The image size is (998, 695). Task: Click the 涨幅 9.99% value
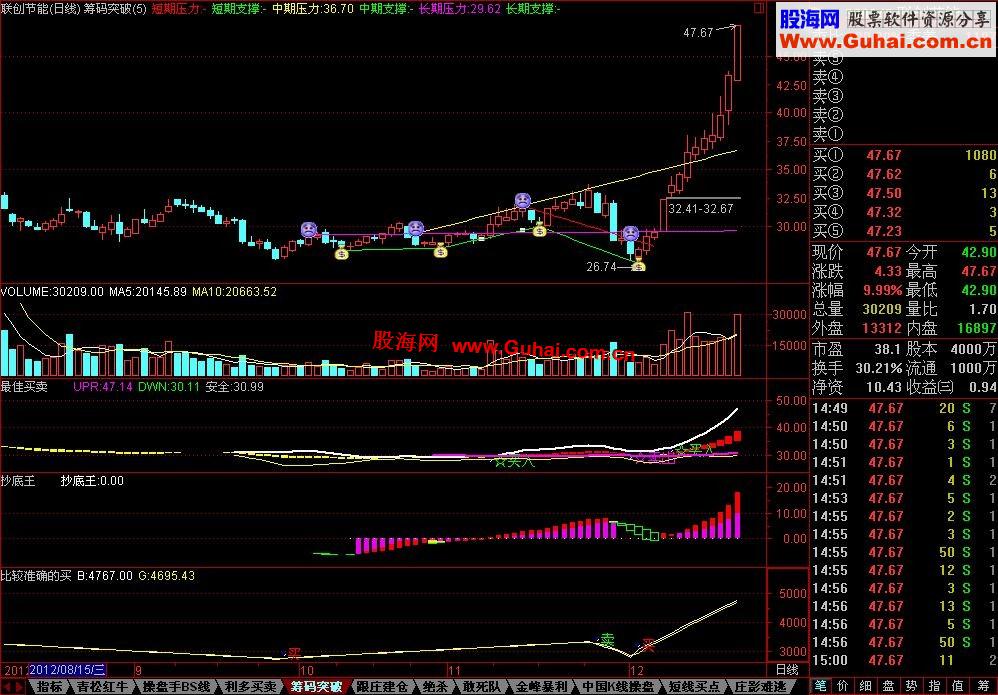(x=883, y=290)
